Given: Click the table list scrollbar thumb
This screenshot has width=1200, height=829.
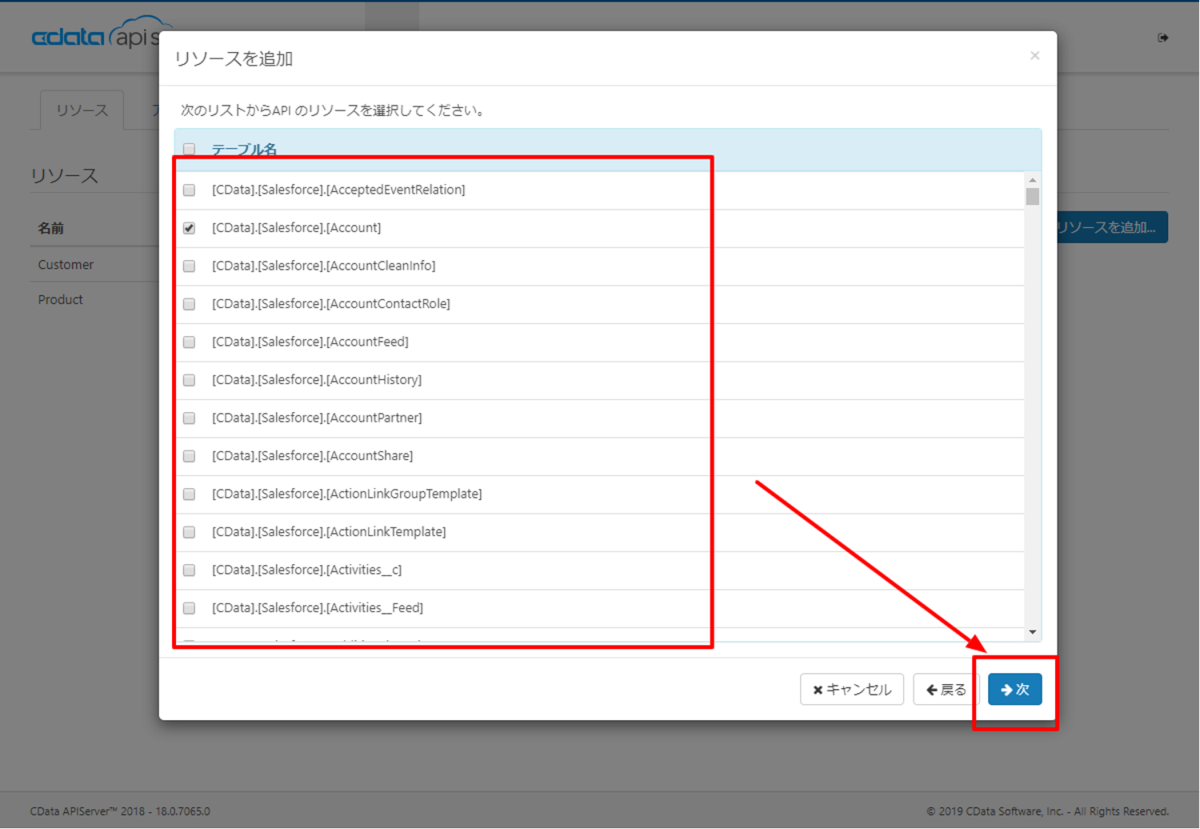Looking at the screenshot, I should [x=1033, y=196].
